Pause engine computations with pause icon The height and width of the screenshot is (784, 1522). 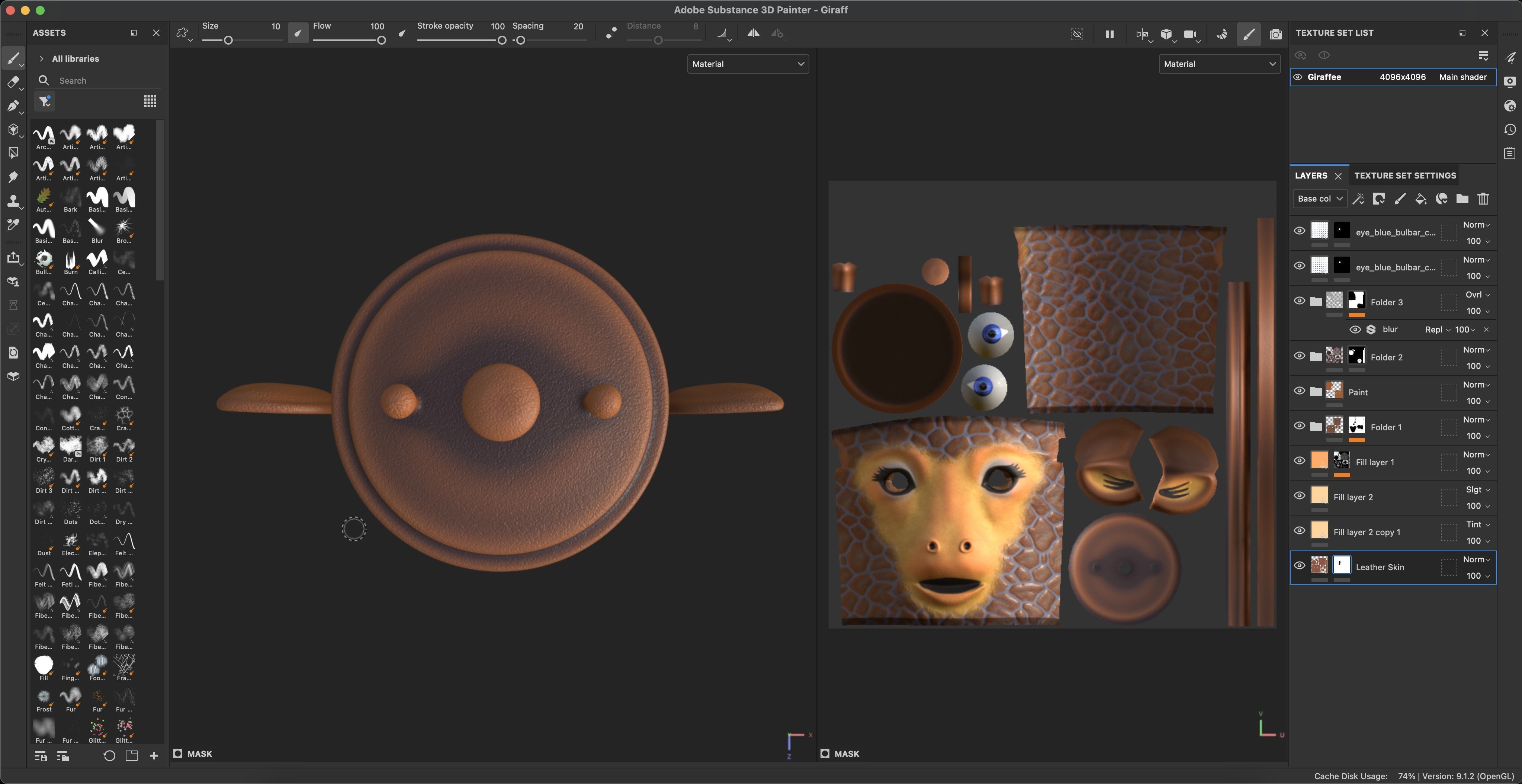click(x=1110, y=34)
